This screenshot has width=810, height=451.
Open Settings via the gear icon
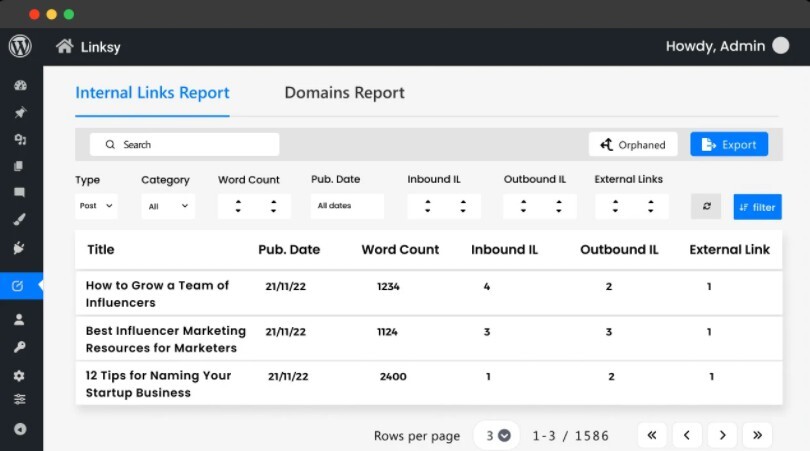(x=20, y=376)
